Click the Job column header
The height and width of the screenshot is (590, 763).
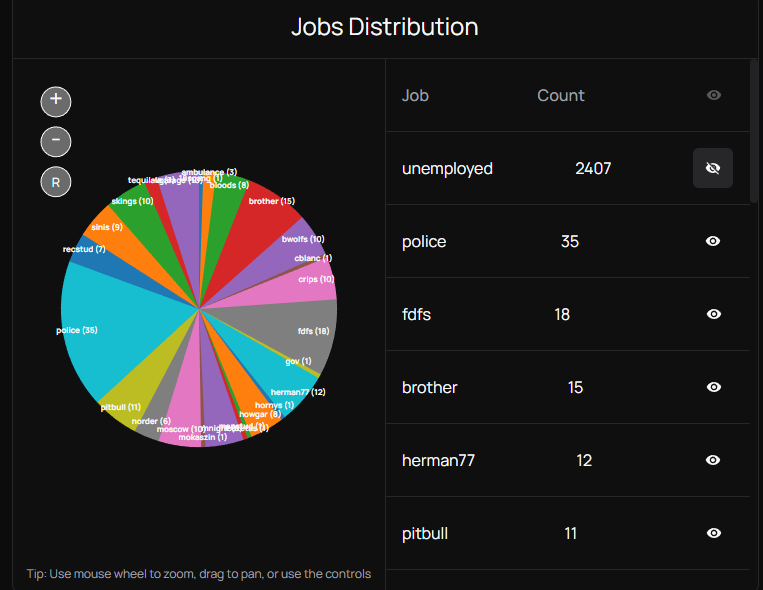pos(415,95)
